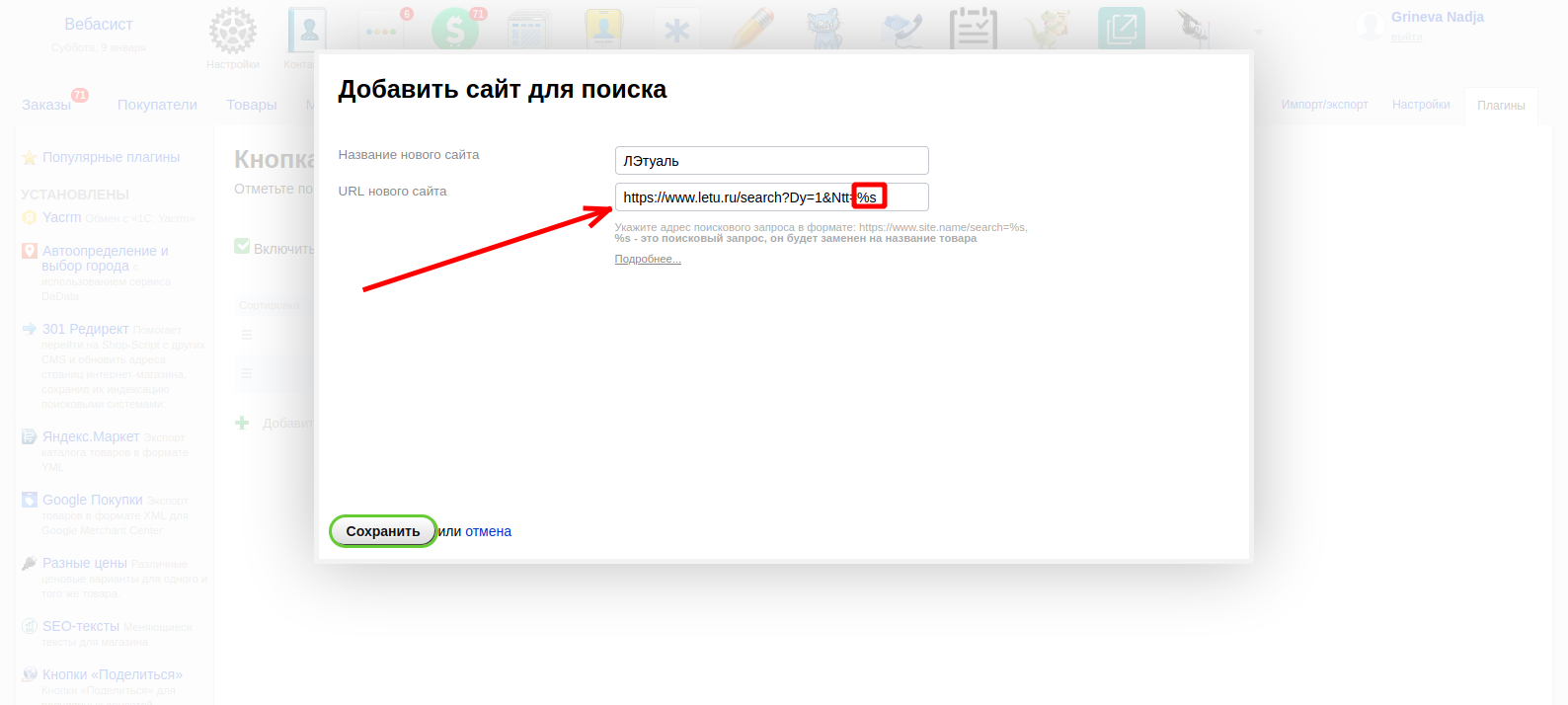
Task: Open Автоопределение и выбор города plugin entry
Action: tap(105, 258)
